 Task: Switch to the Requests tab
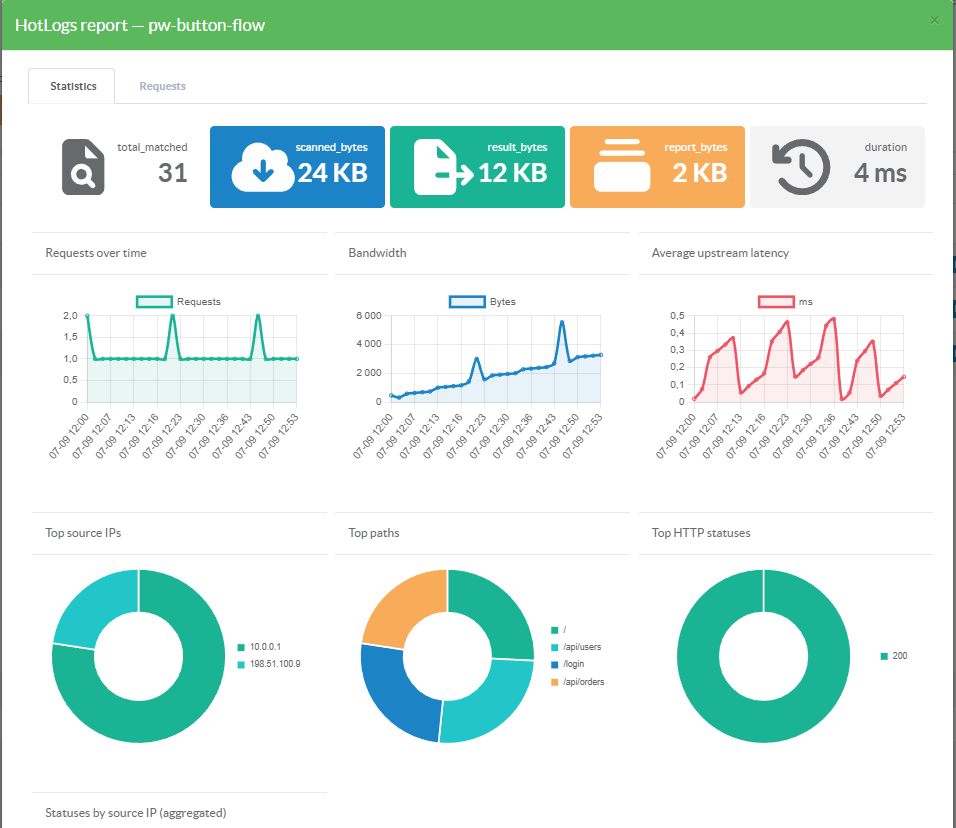click(162, 86)
